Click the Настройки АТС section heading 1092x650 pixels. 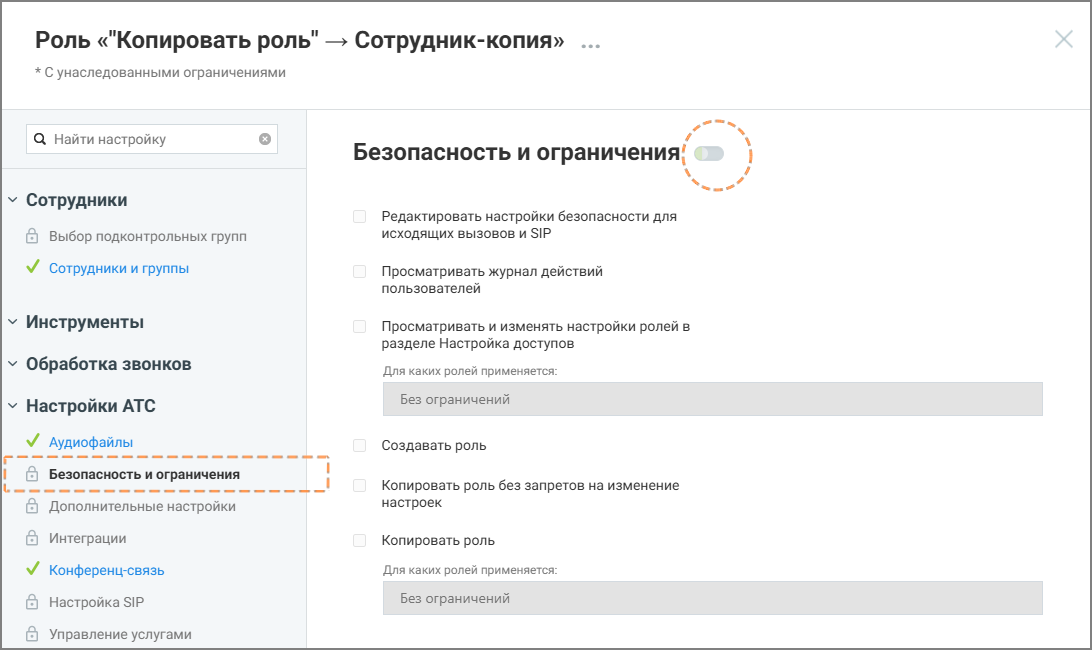(x=91, y=405)
